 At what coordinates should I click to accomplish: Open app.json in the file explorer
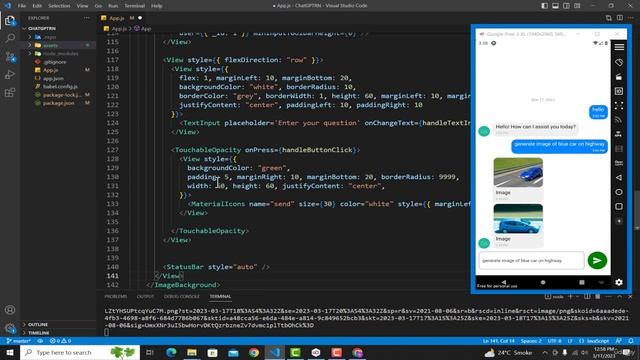click(x=53, y=78)
